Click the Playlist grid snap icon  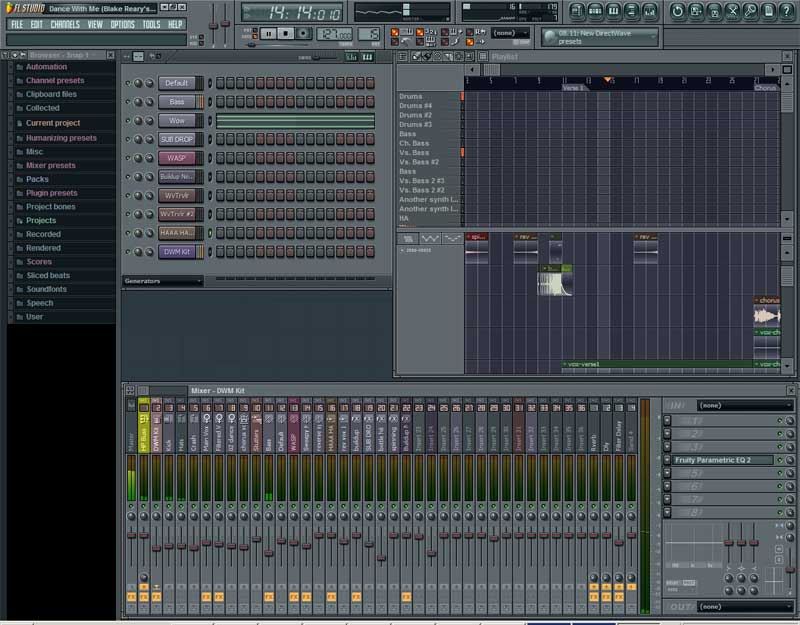[x=483, y=56]
